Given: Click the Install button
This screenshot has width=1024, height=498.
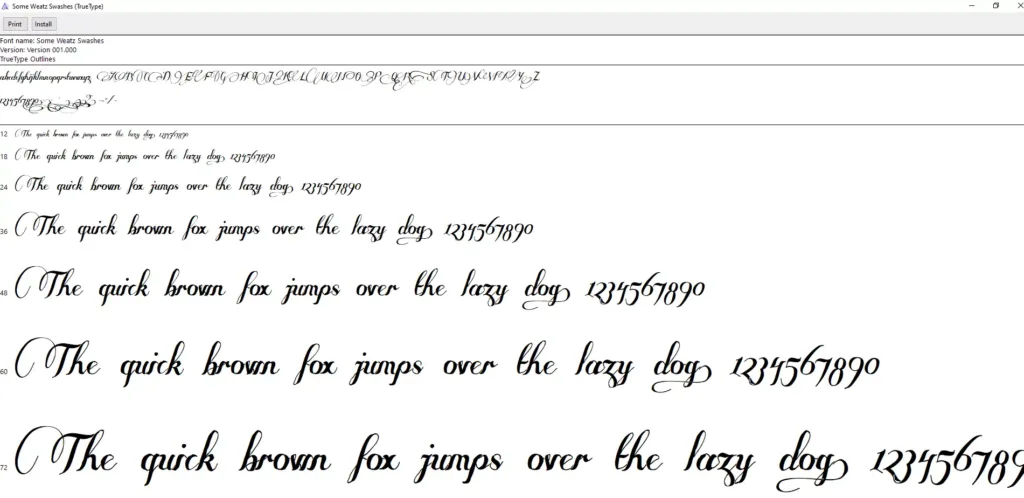Looking at the screenshot, I should (43, 24).
